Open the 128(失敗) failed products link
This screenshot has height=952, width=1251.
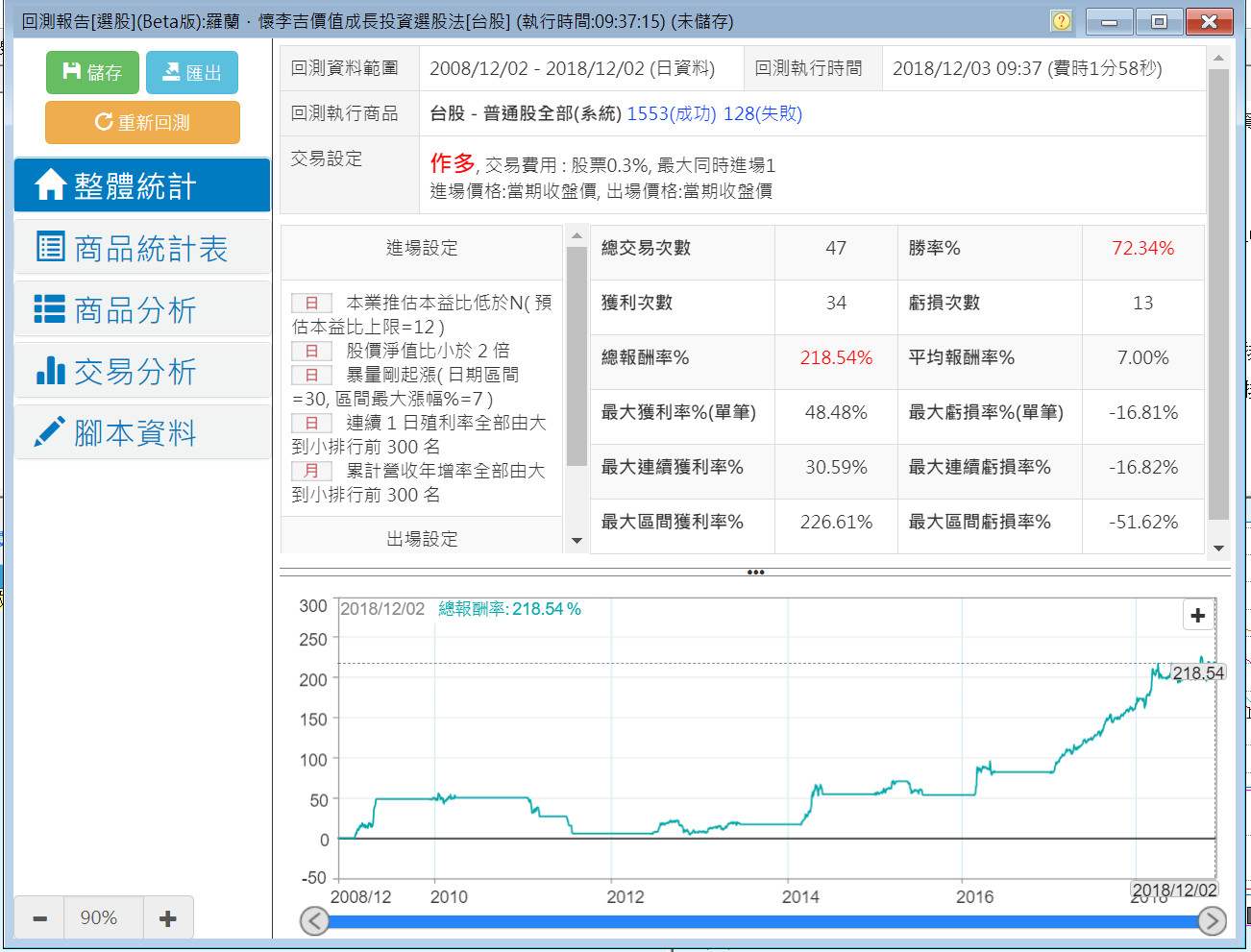(x=763, y=113)
